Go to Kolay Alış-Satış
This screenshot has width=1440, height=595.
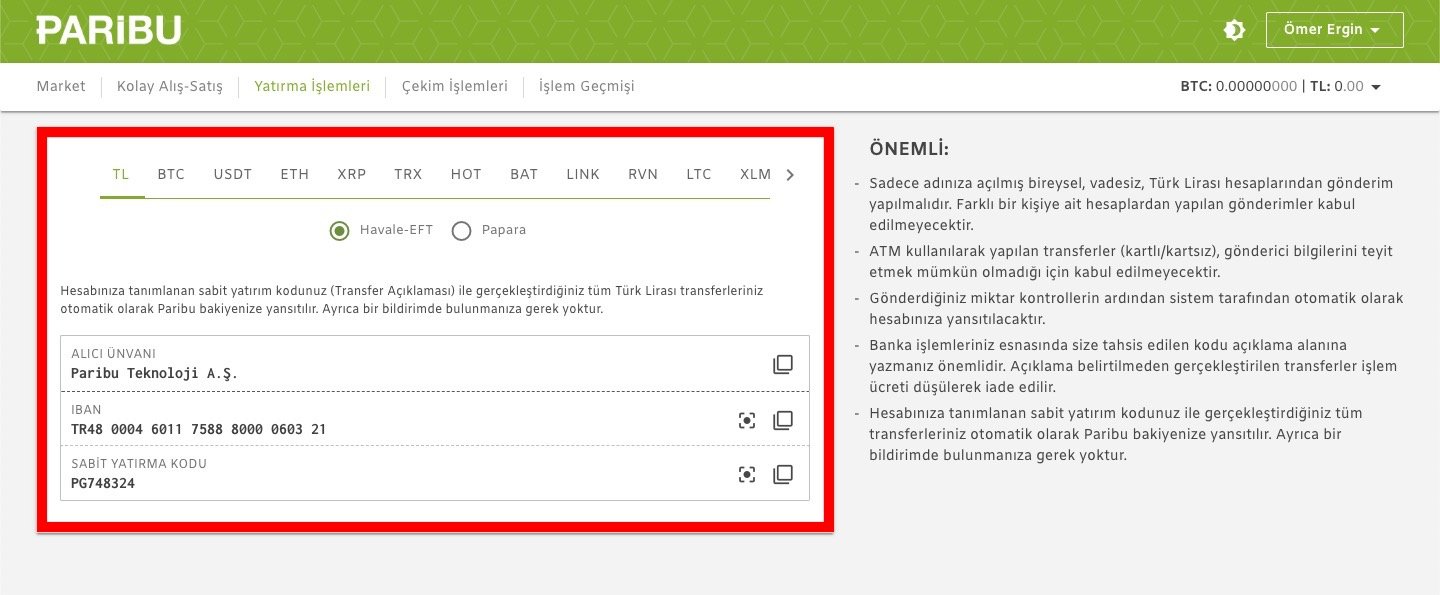(x=170, y=87)
